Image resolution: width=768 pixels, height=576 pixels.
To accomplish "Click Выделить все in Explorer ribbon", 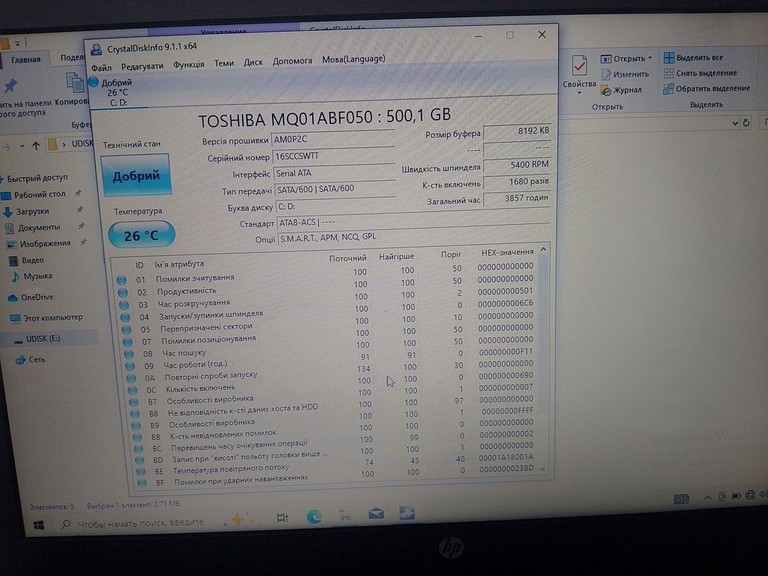I will click(694, 58).
